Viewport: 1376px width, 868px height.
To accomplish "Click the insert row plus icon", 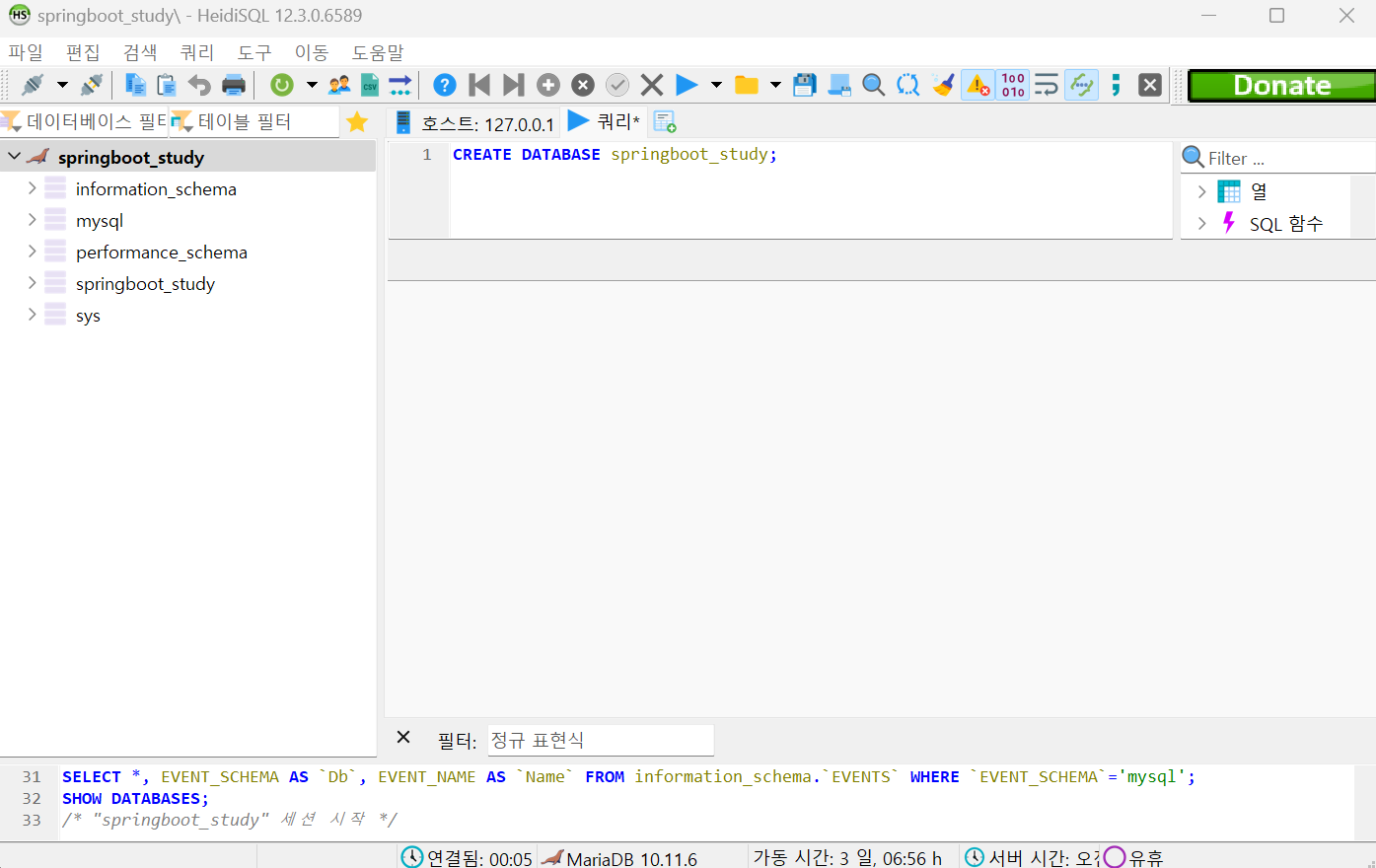I will click(548, 85).
